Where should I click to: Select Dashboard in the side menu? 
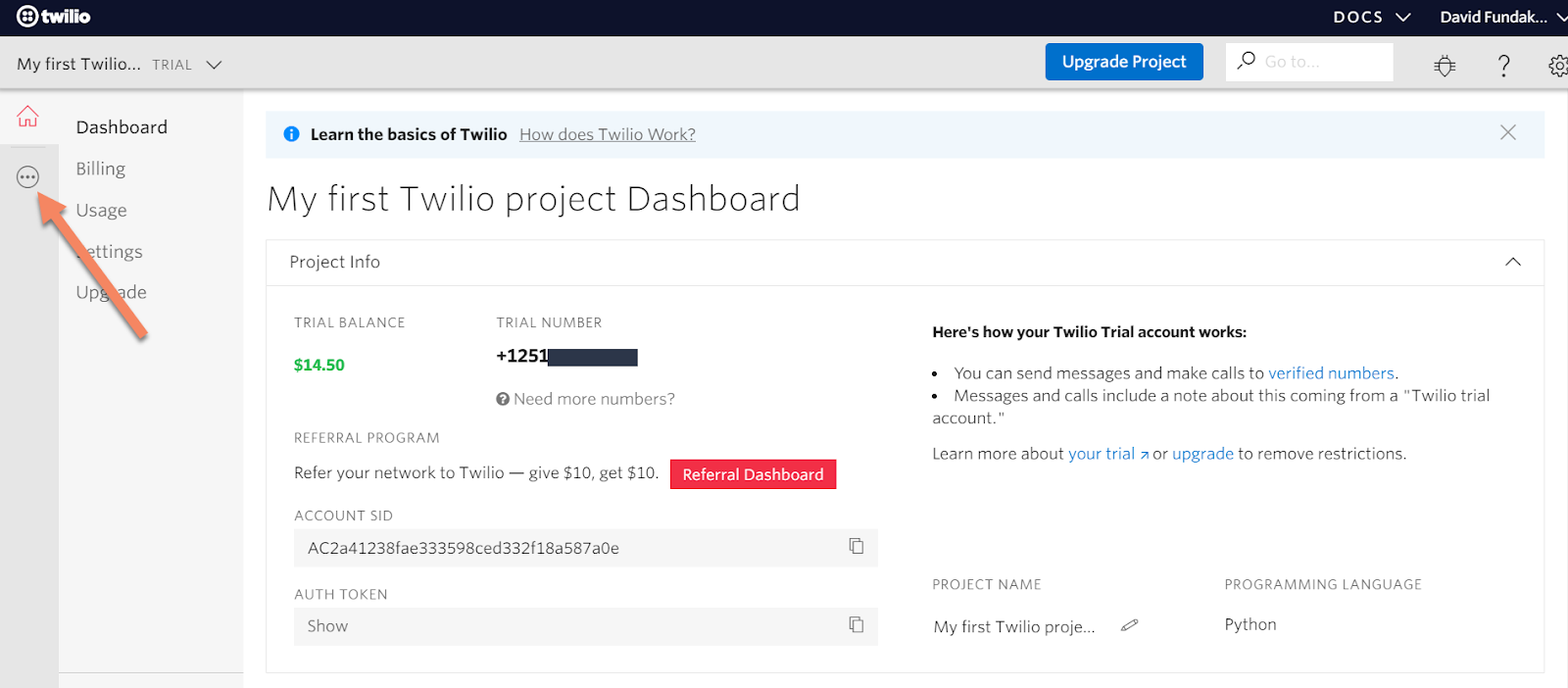click(x=122, y=127)
